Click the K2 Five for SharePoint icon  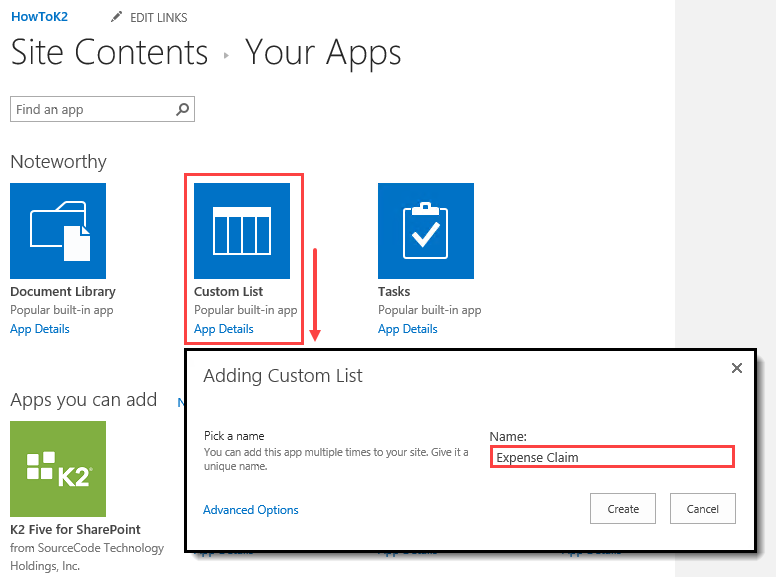(58, 468)
